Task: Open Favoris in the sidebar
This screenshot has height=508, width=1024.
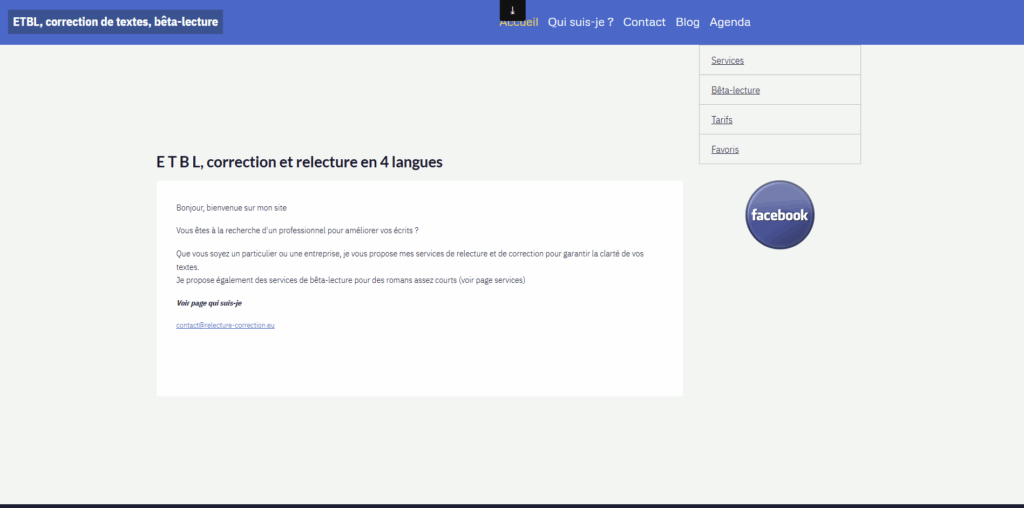Action: click(725, 150)
